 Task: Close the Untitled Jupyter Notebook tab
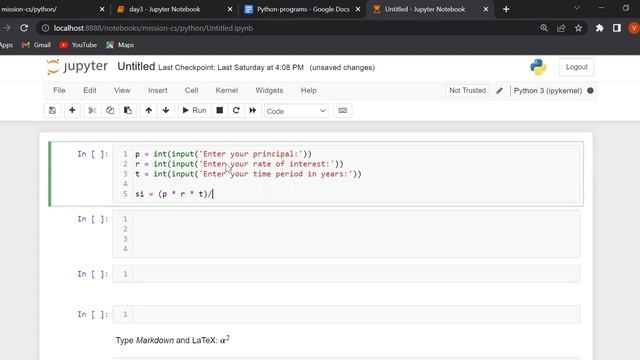click(486, 9)
